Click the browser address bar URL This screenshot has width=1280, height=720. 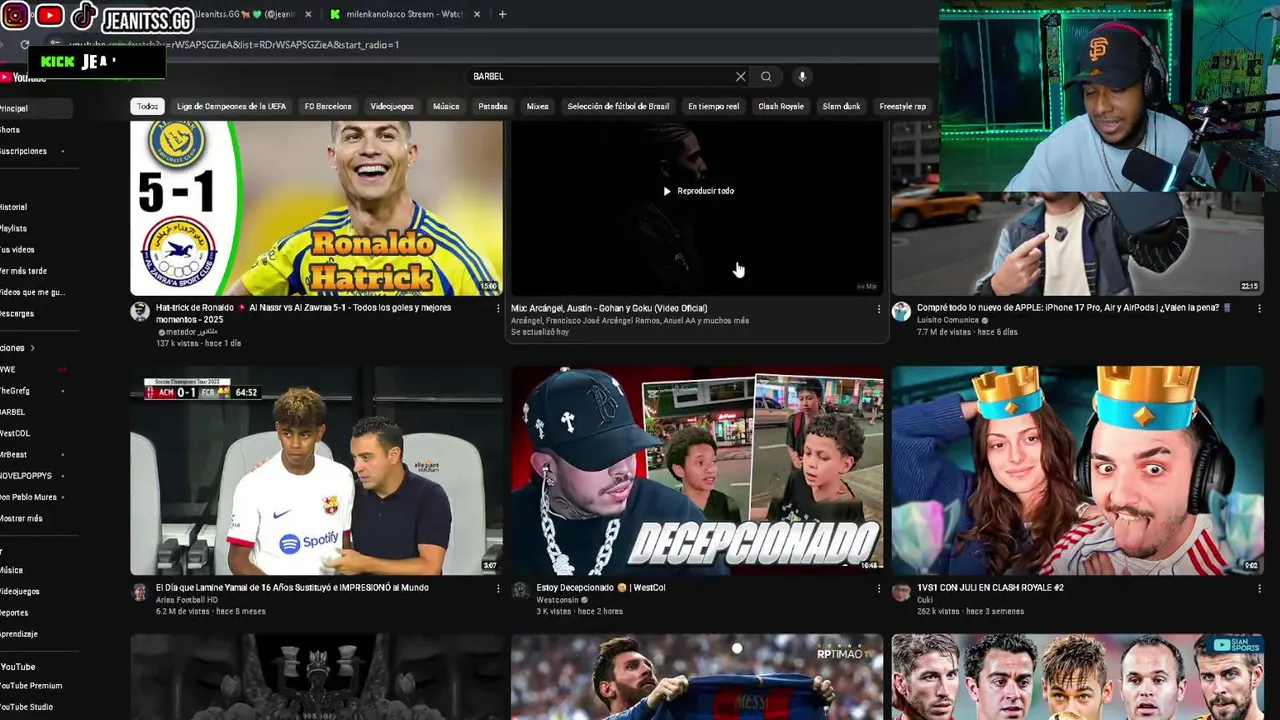pyautogui.click(x=233, y=45)
